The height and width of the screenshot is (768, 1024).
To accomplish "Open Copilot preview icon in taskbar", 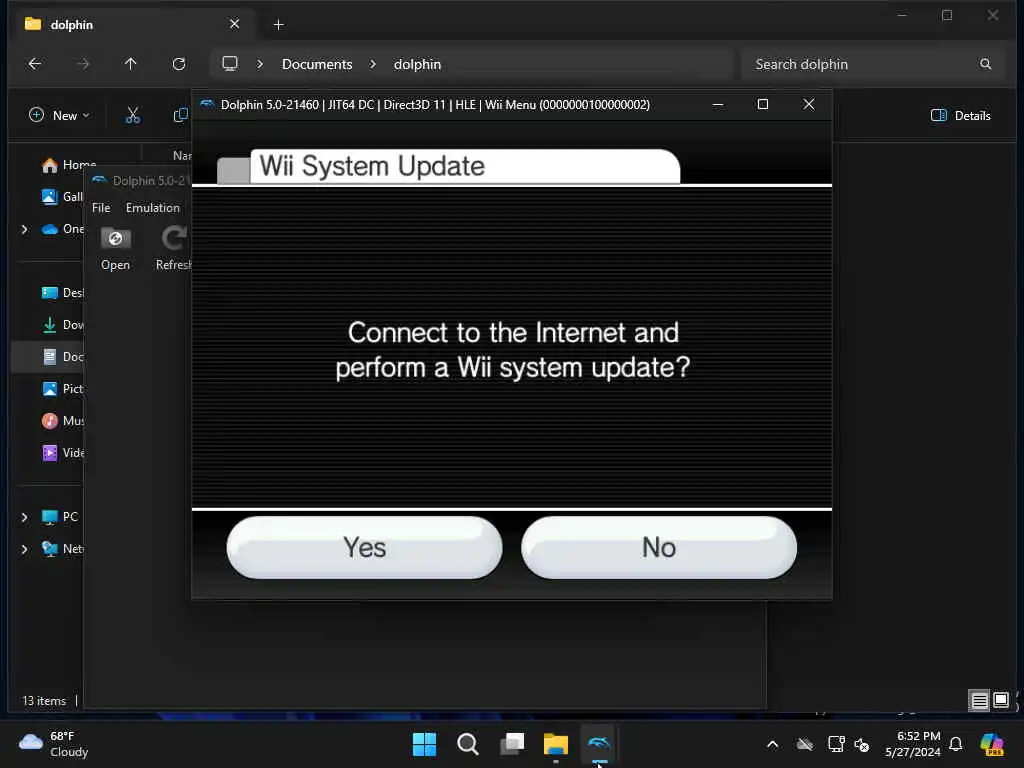I will [992, 744].
